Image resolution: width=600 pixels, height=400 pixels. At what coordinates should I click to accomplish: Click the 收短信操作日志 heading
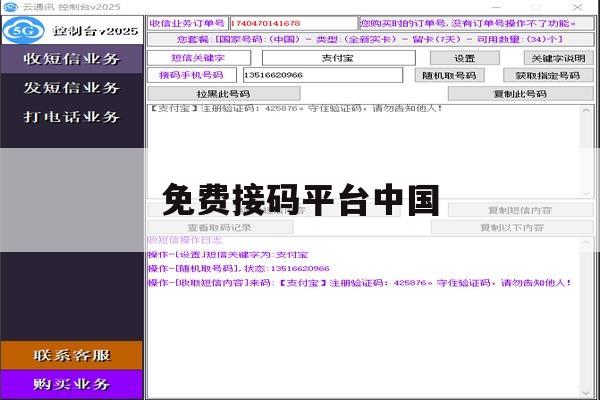(x=185, y=240)
